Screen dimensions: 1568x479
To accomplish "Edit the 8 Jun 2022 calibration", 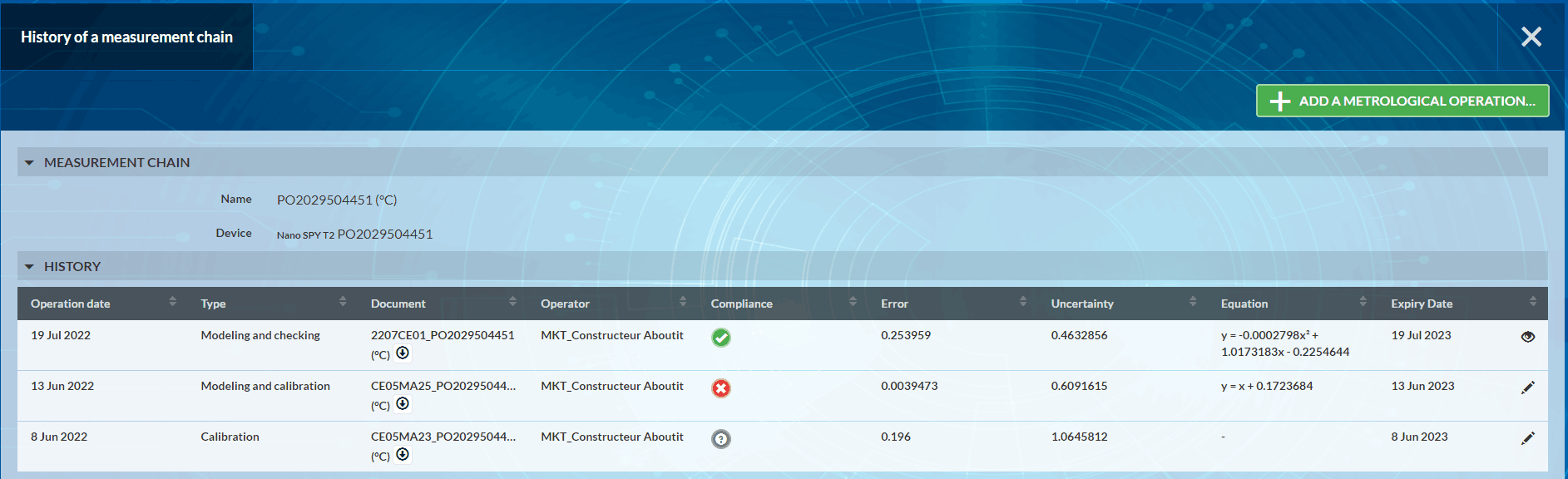I will point(1527,438).
